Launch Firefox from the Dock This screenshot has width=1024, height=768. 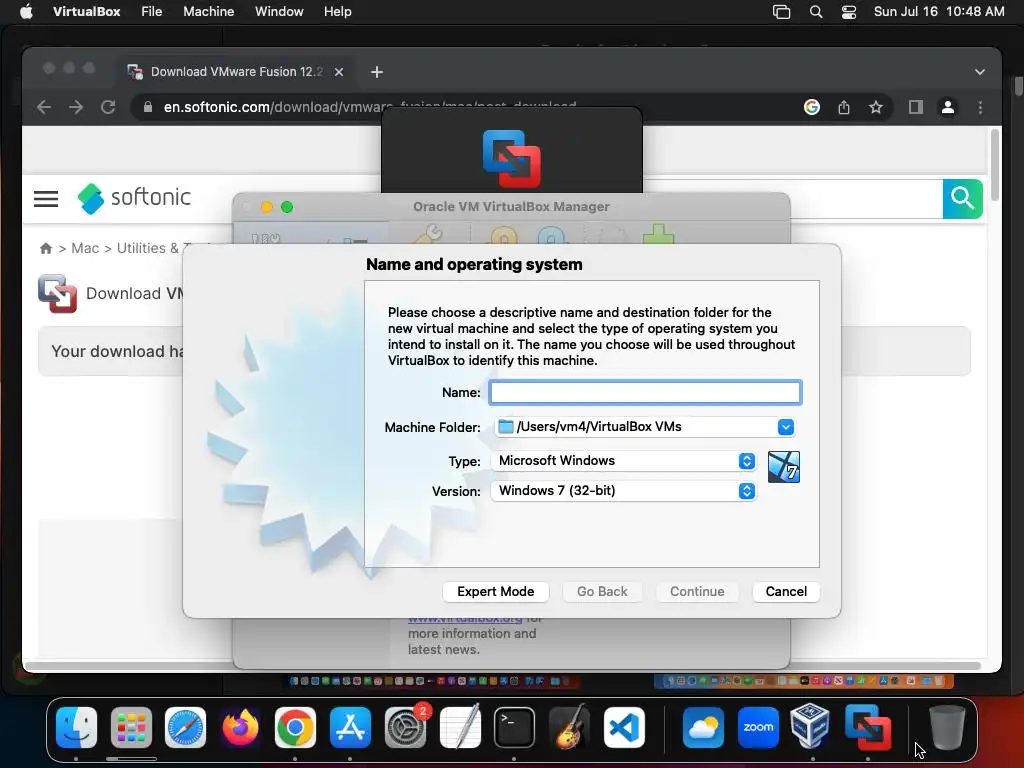tap(240, 727)
